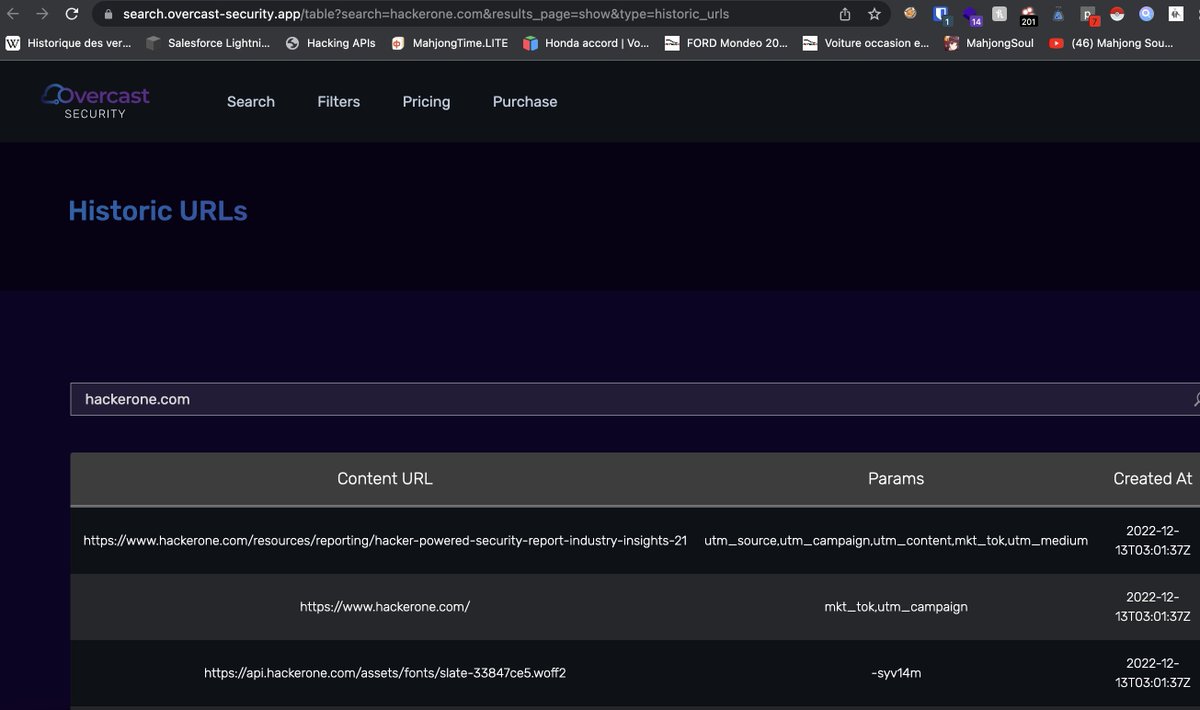The height and width of the screenshot is (710, 1200).
Task: Open the blue magnifier extension icon
Action: [x=1146, y=14]
